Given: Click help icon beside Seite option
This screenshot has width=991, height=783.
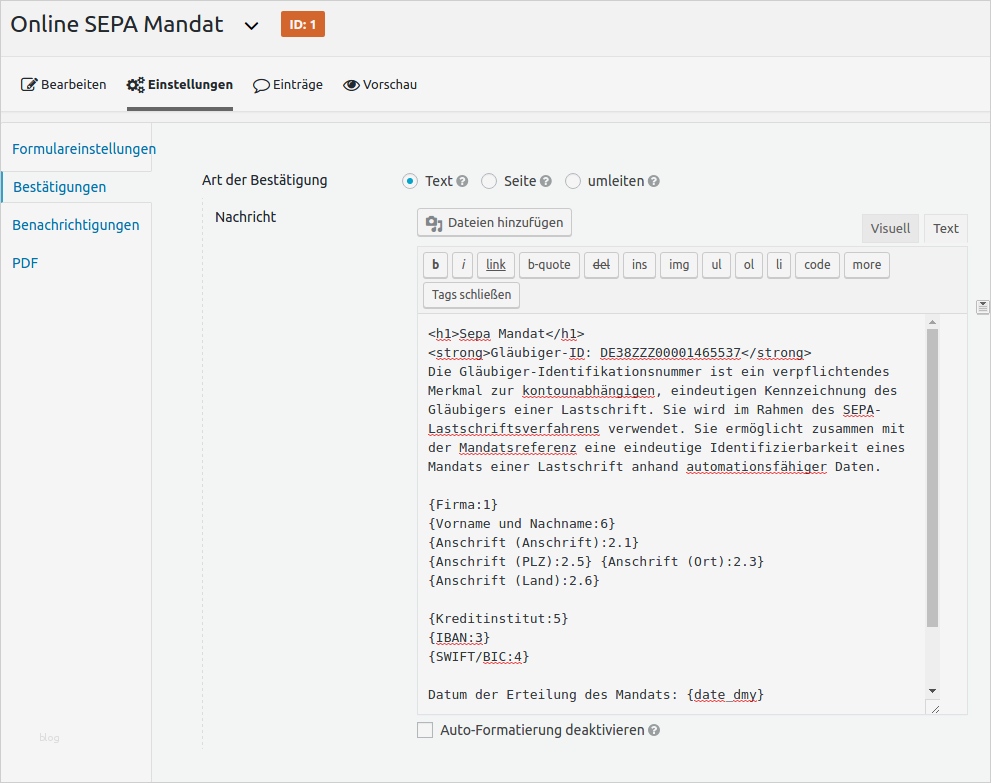Looking at the screenshot, I should 546,182.
